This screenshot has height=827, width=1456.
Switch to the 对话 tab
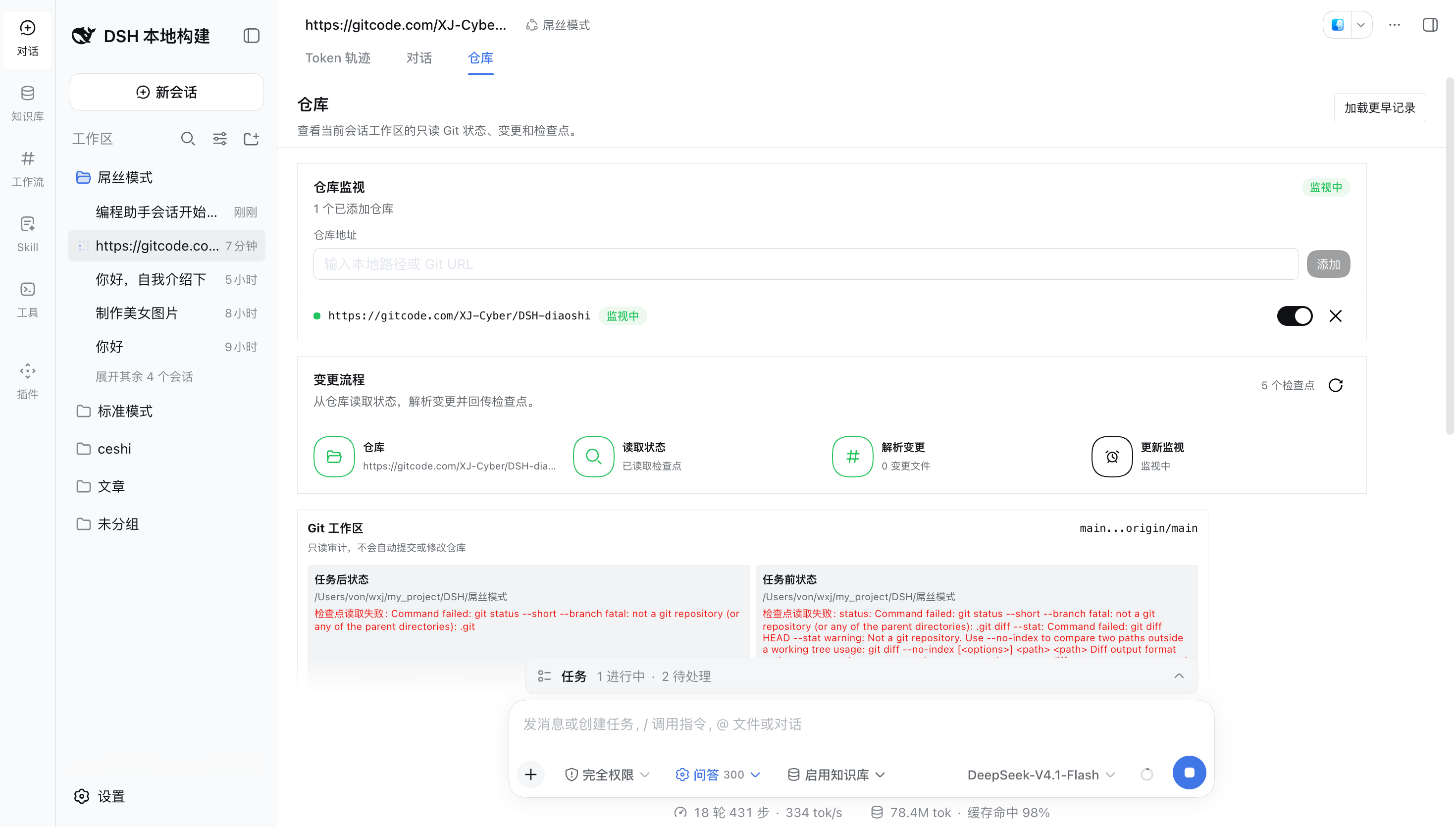419,58
